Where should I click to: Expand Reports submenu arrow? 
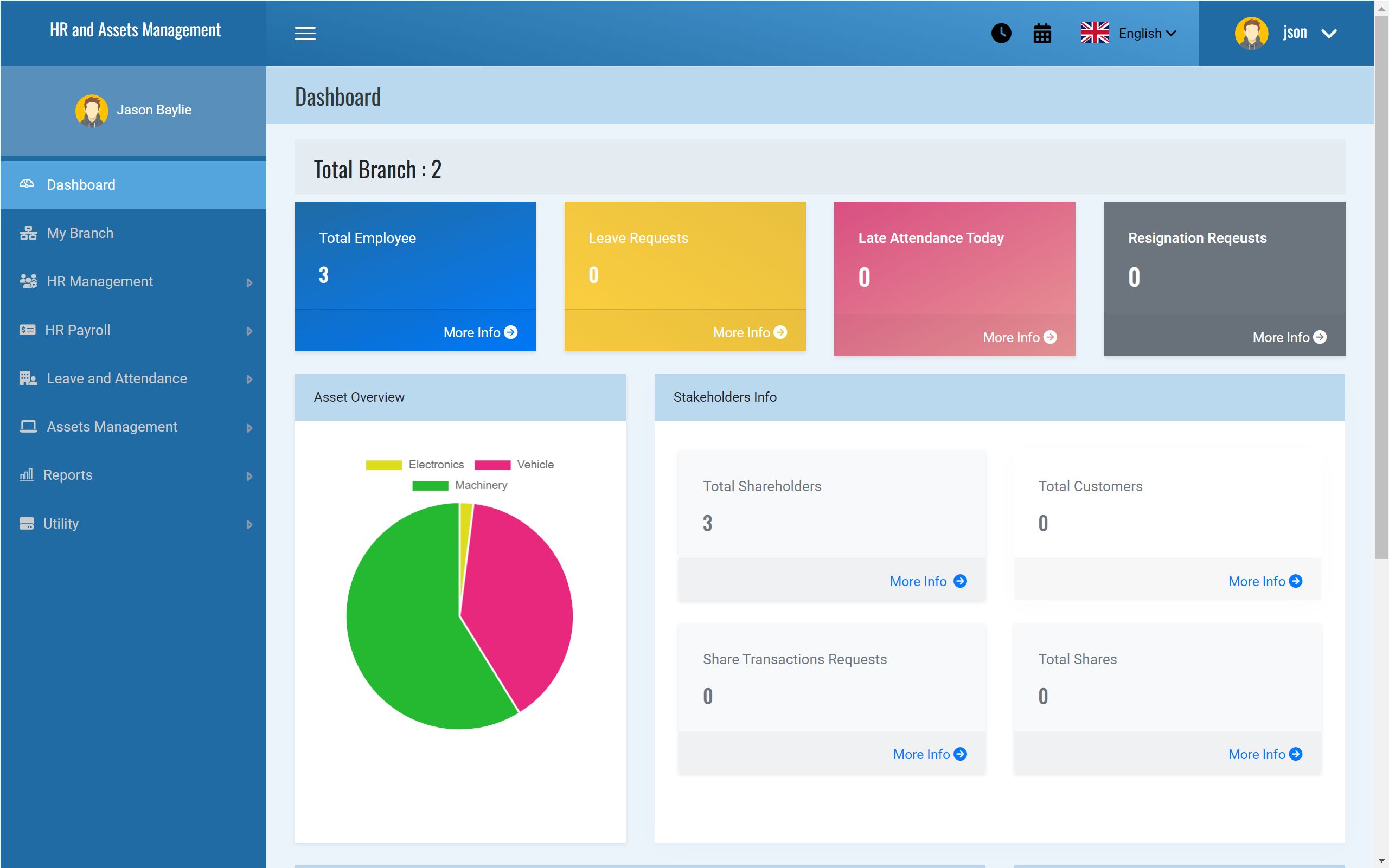click(249, 476)
